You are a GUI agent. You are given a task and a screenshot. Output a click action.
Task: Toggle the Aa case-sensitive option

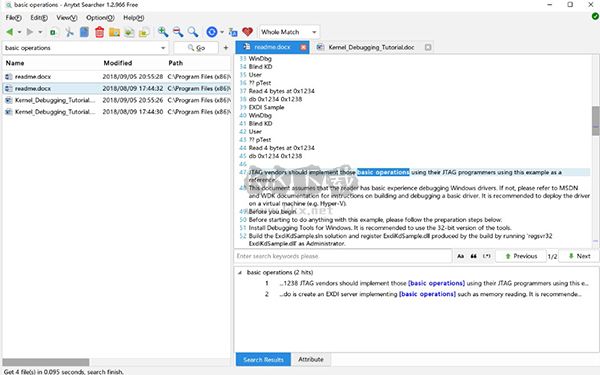(x=461, y=256)
